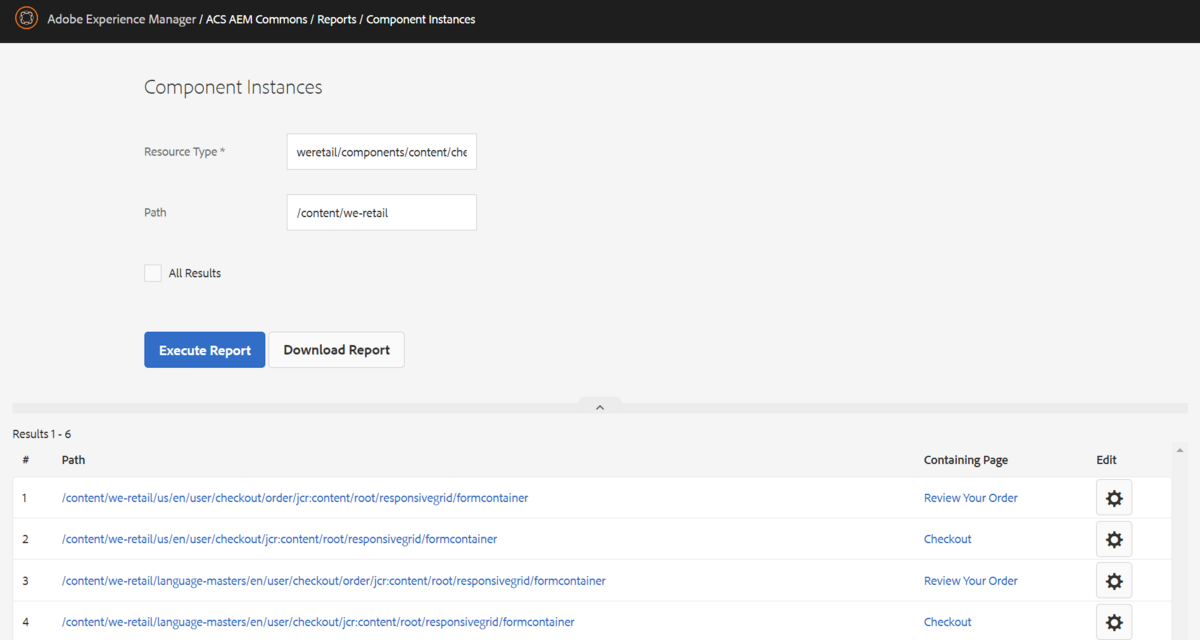Open the us/en checkout/order formcontainer path link
This screenshot has height=640, width=1200.
(x=295, y=498)
